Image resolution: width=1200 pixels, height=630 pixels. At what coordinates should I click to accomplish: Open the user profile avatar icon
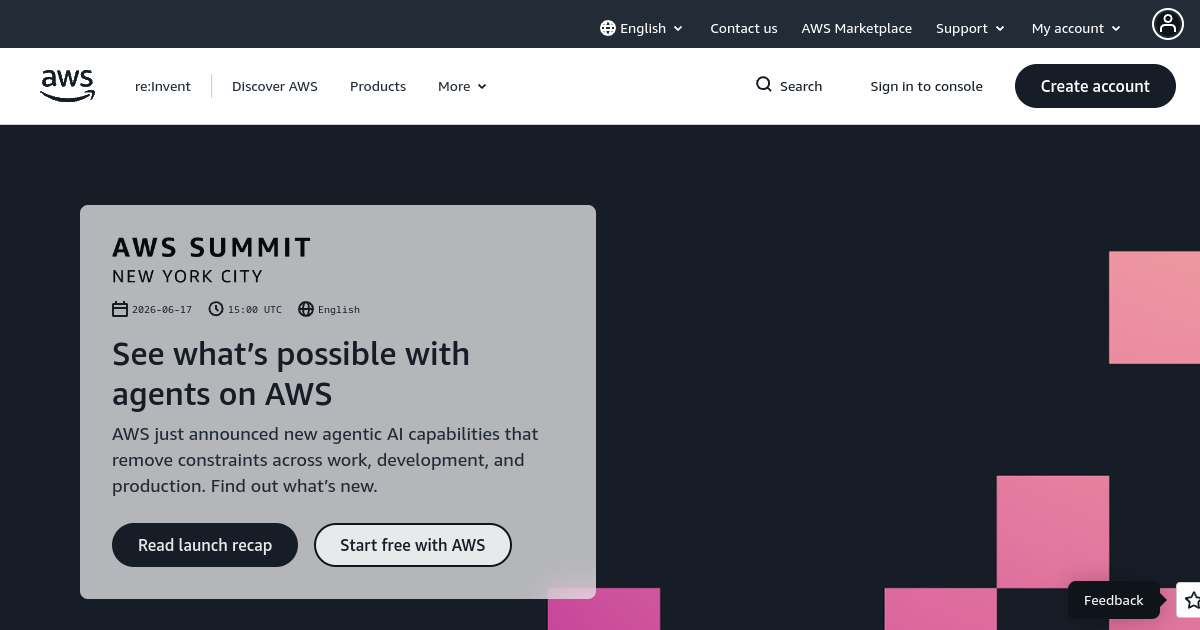point(1168,24)
